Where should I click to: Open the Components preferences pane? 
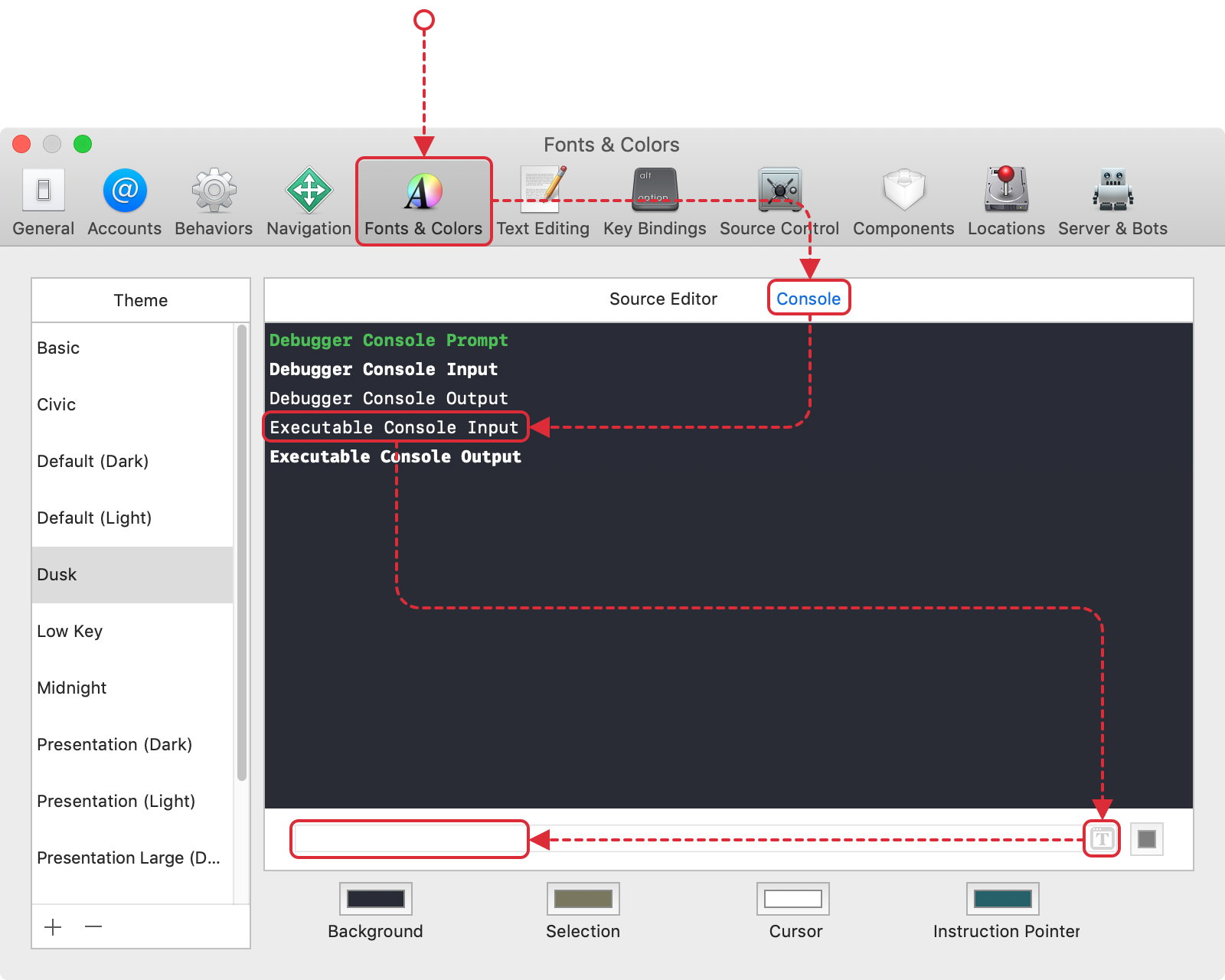(x=903, y=203)
